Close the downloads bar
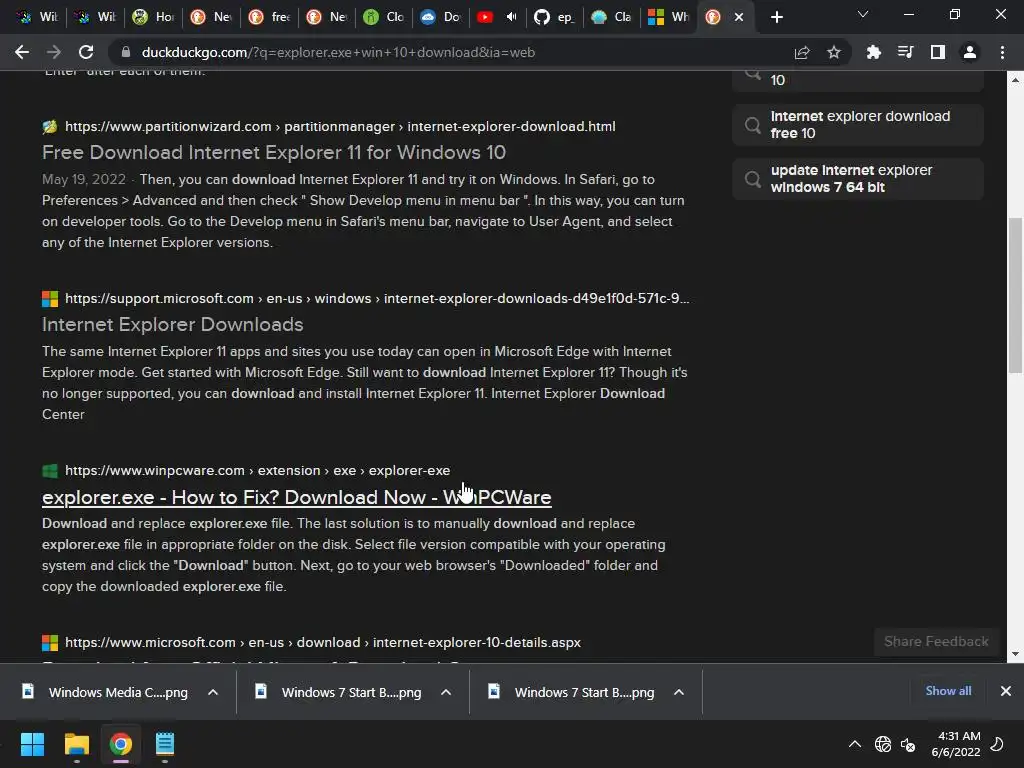1024x768 pixels. click(x=1006, y=691)
